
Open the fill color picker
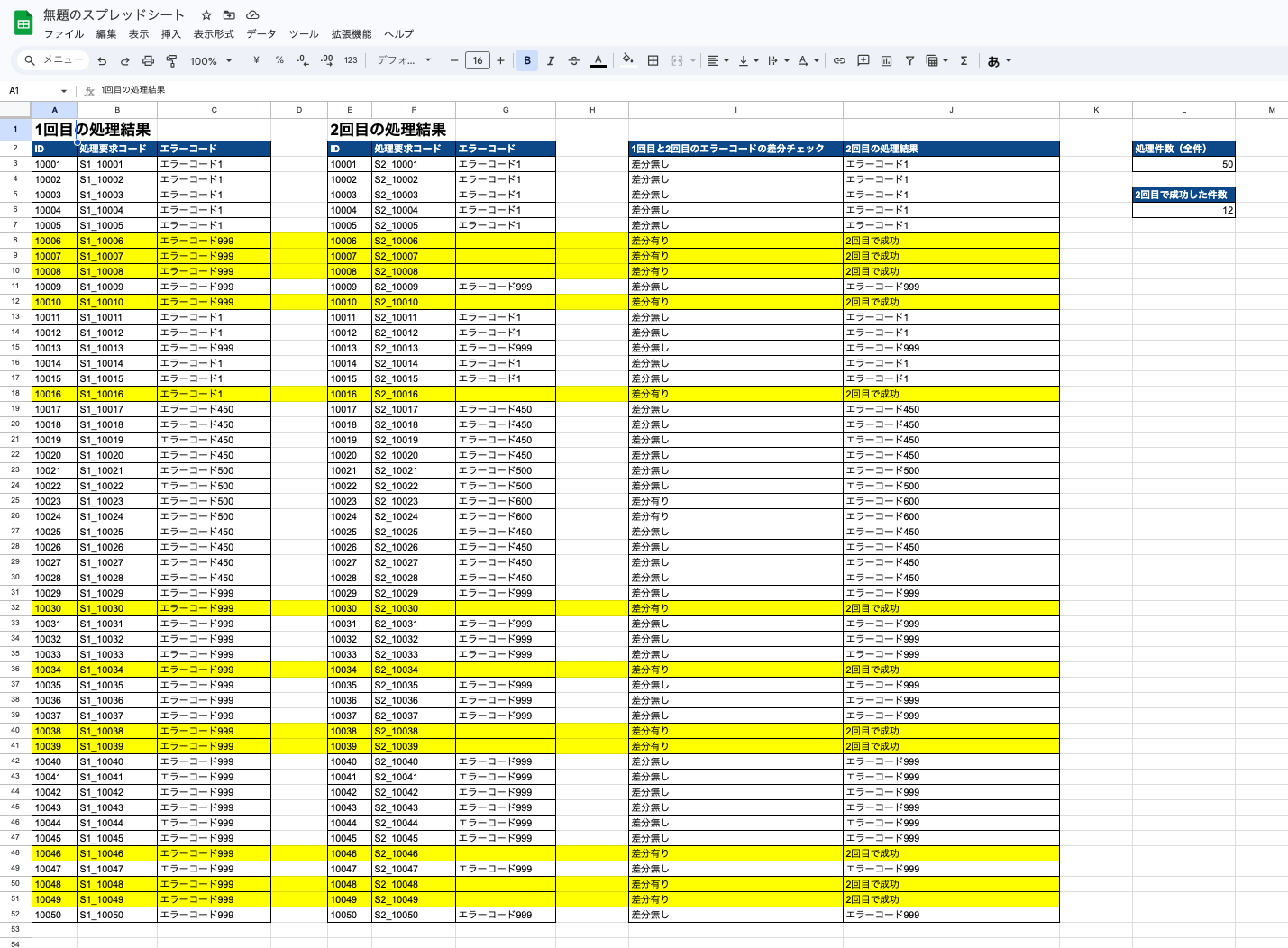coord(628,60)
